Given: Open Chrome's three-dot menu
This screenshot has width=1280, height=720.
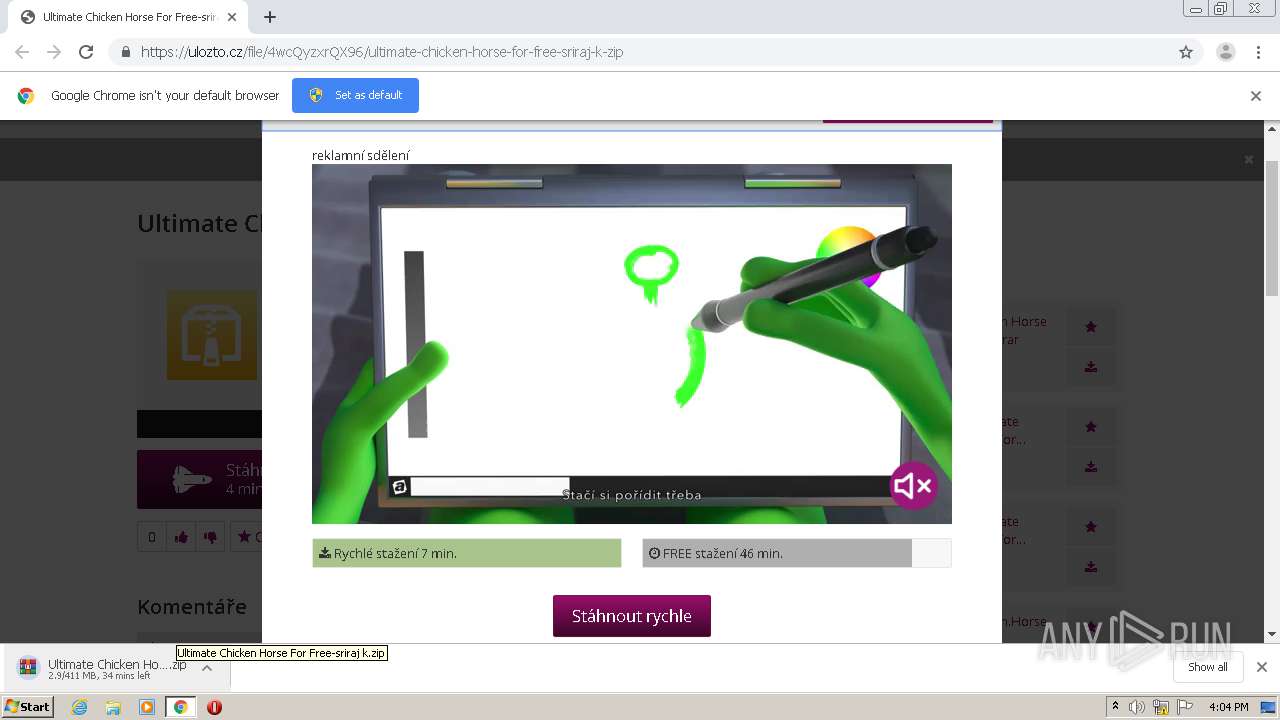Looking at the screenshot, I should 1258,52.
